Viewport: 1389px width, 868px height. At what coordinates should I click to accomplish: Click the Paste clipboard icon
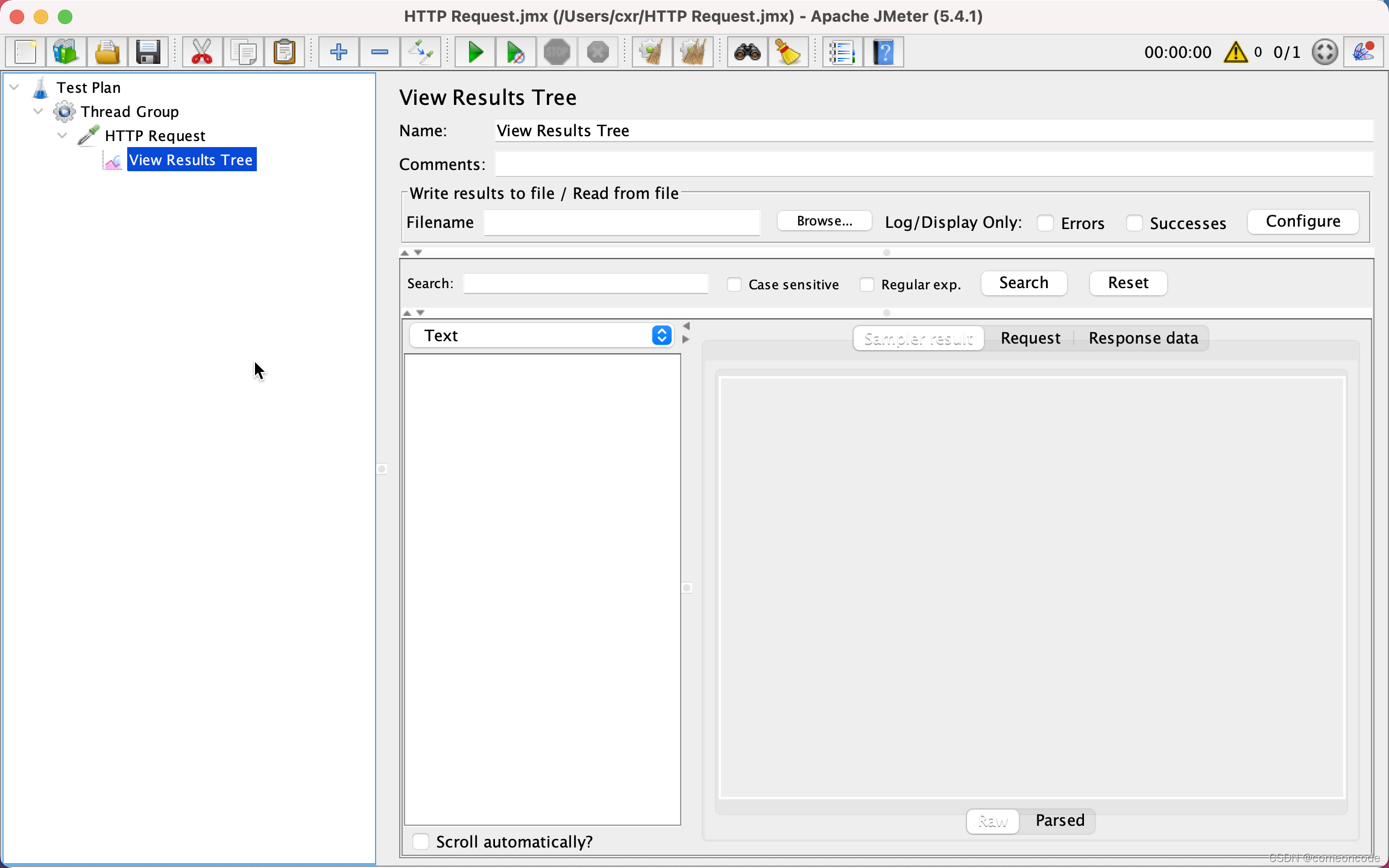[x=285, y=52]
